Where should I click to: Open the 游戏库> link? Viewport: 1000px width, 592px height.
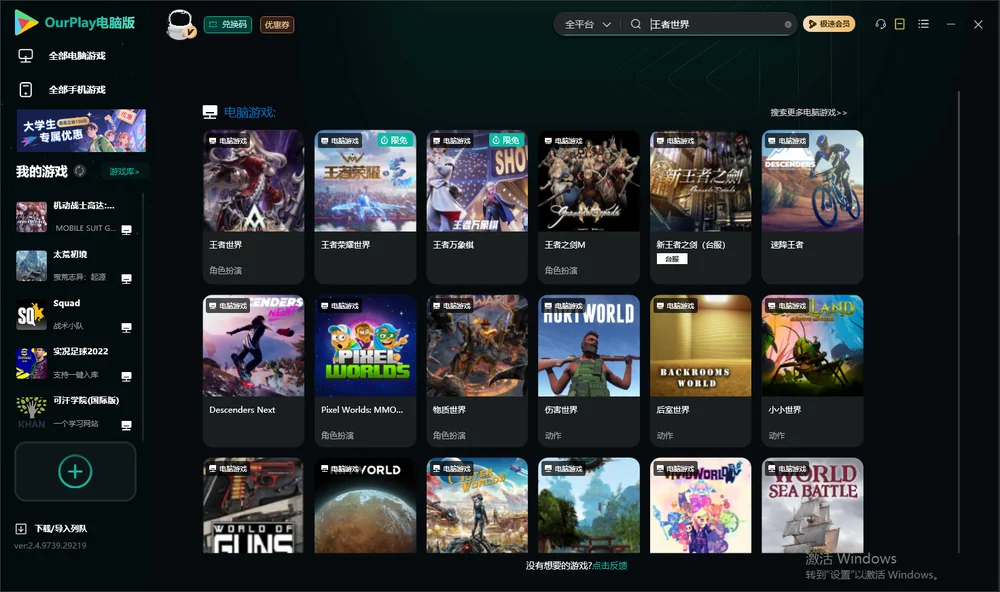[x=124, y=172]
